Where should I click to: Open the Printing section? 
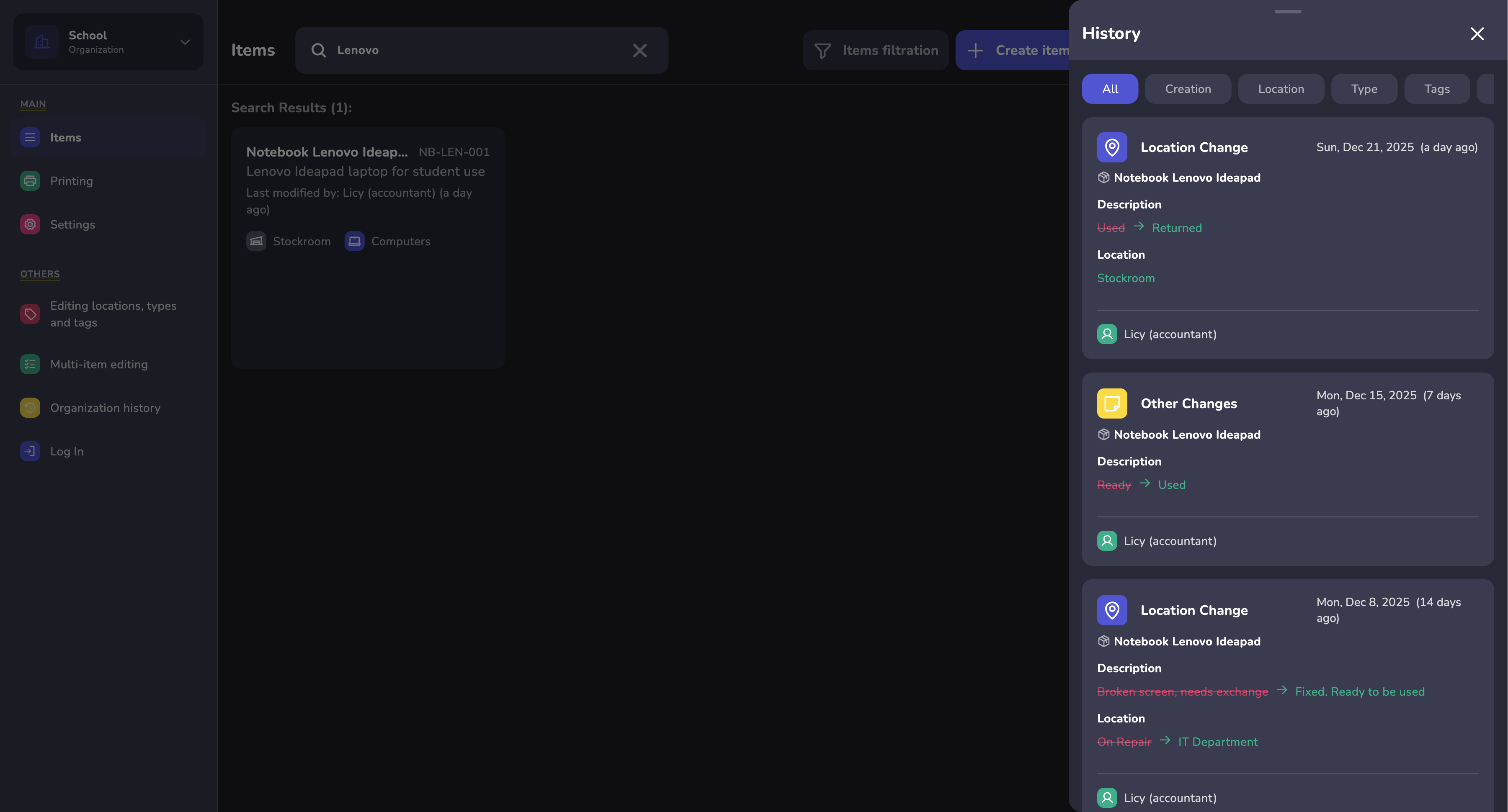(x=71, y=181)
